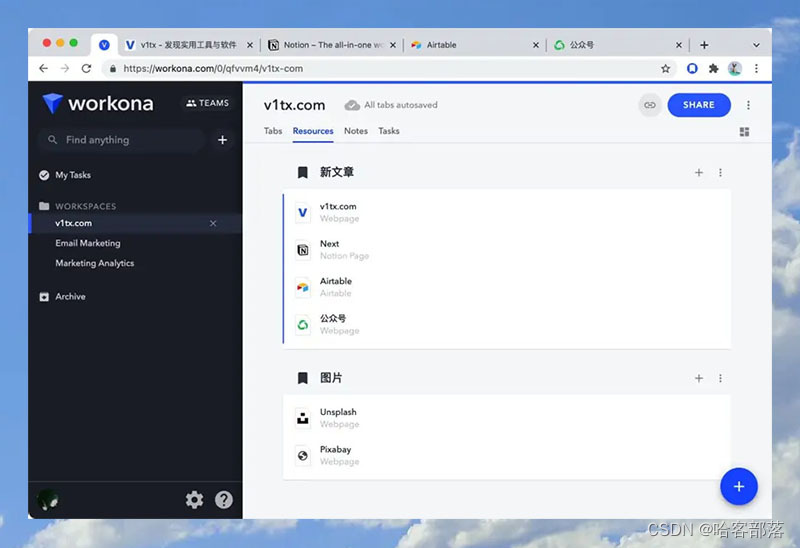Open settings via the gear icon
Screen dimensions: 800x548
[194, 500]
